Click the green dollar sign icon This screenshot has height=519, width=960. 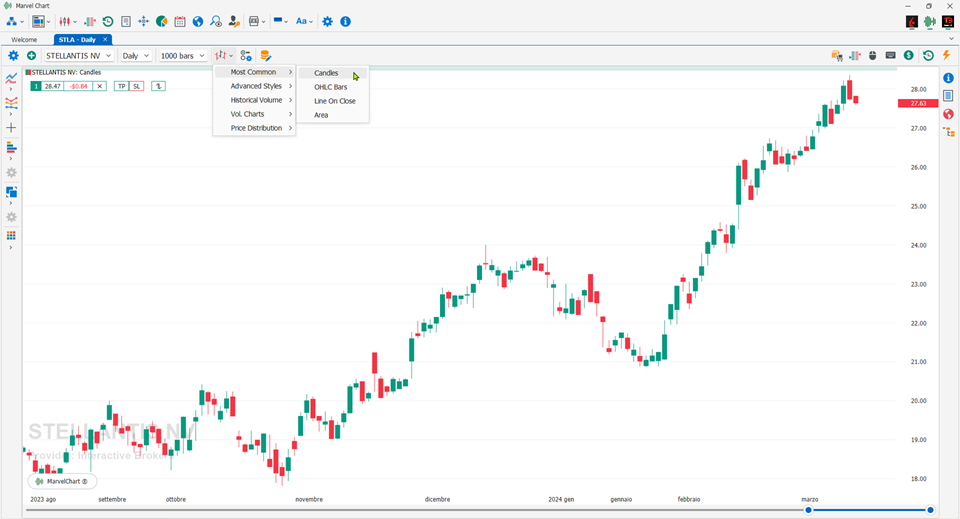(909, 56)
